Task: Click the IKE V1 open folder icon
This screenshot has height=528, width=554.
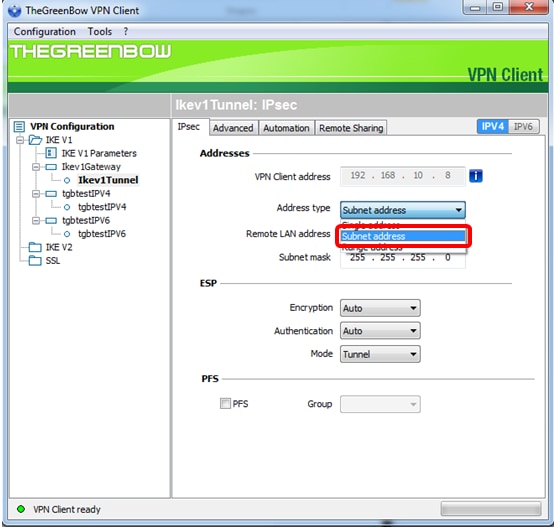Action: pyautogui.click(x=35, y=140)
